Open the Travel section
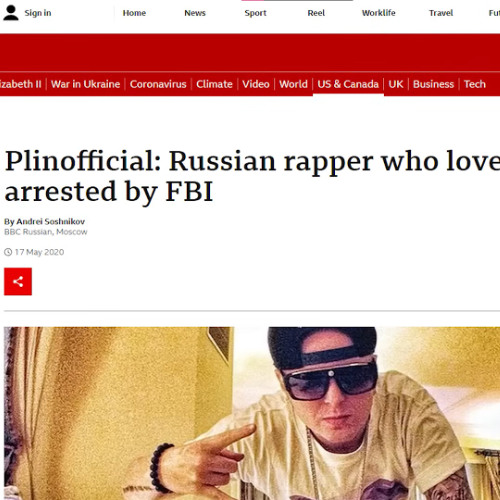The width and height of the screenshot is (500, 500). (441, 13)
